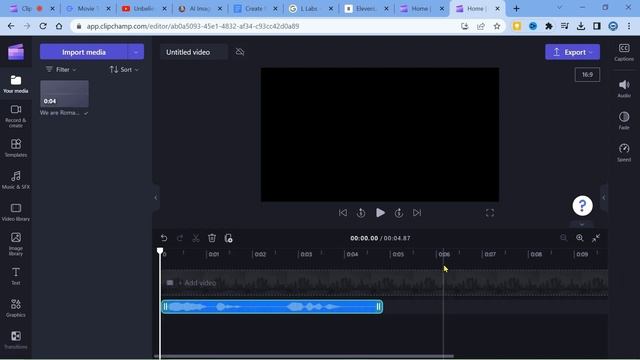
Task: Zoom out the timeline
Action: tap(564, 238)
